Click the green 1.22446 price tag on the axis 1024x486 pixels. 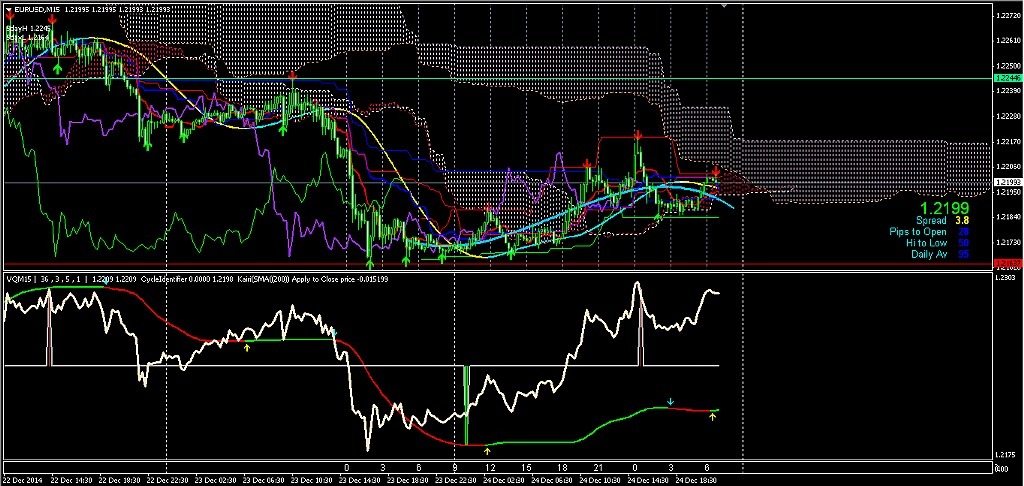click(x=1006, y=78)
